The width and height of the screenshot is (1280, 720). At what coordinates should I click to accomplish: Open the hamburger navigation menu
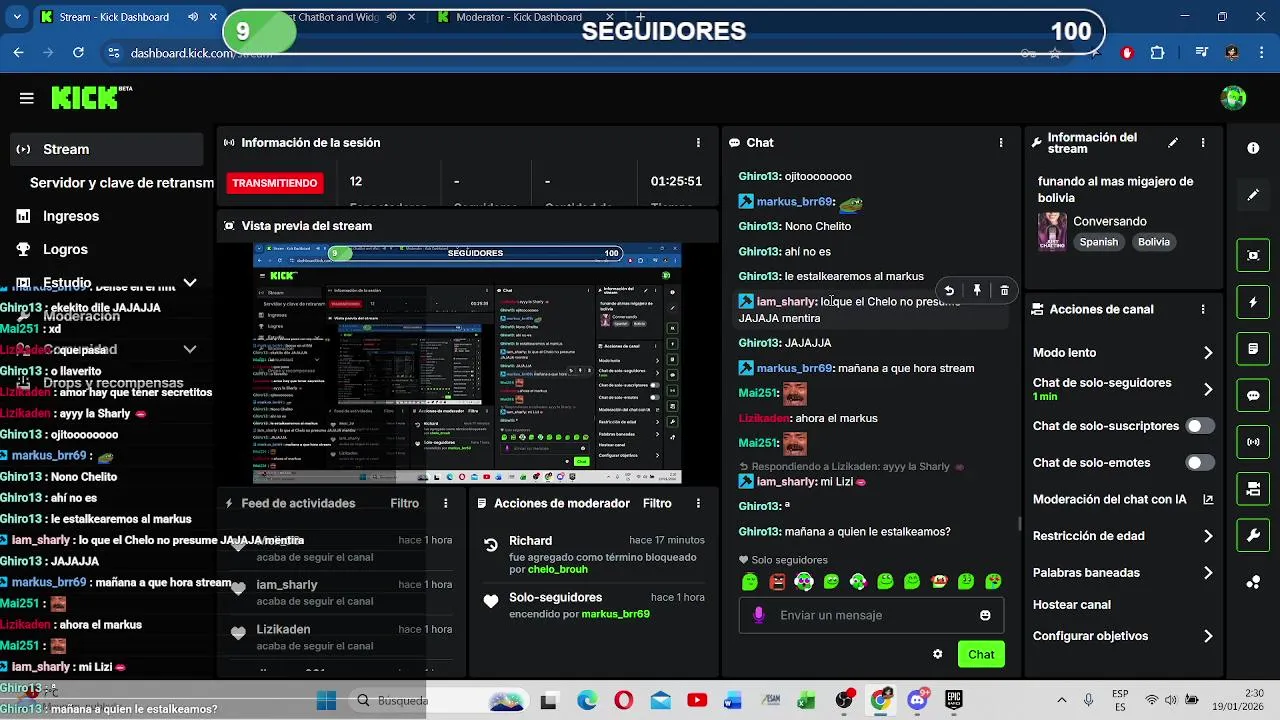point(27,98)
